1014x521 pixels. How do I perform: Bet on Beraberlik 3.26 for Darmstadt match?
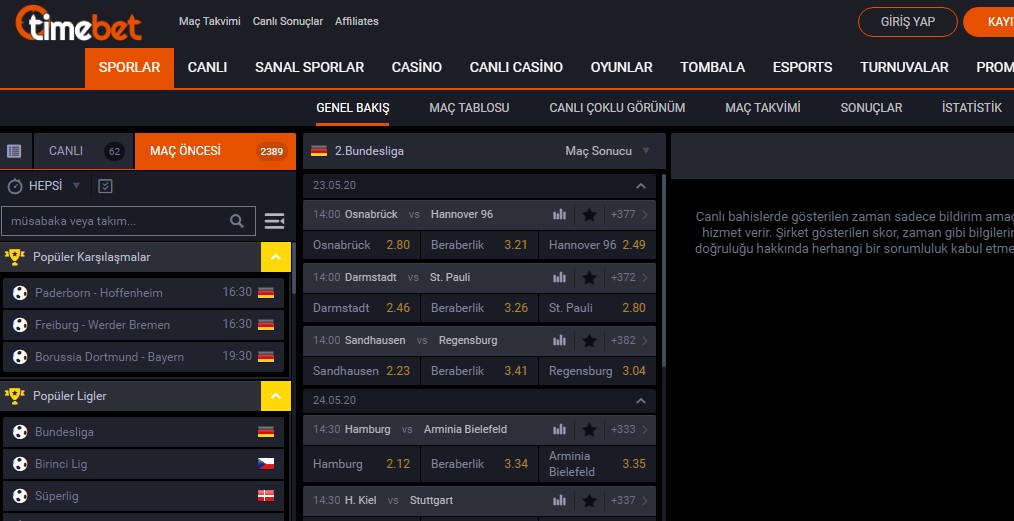coord(479,308)
